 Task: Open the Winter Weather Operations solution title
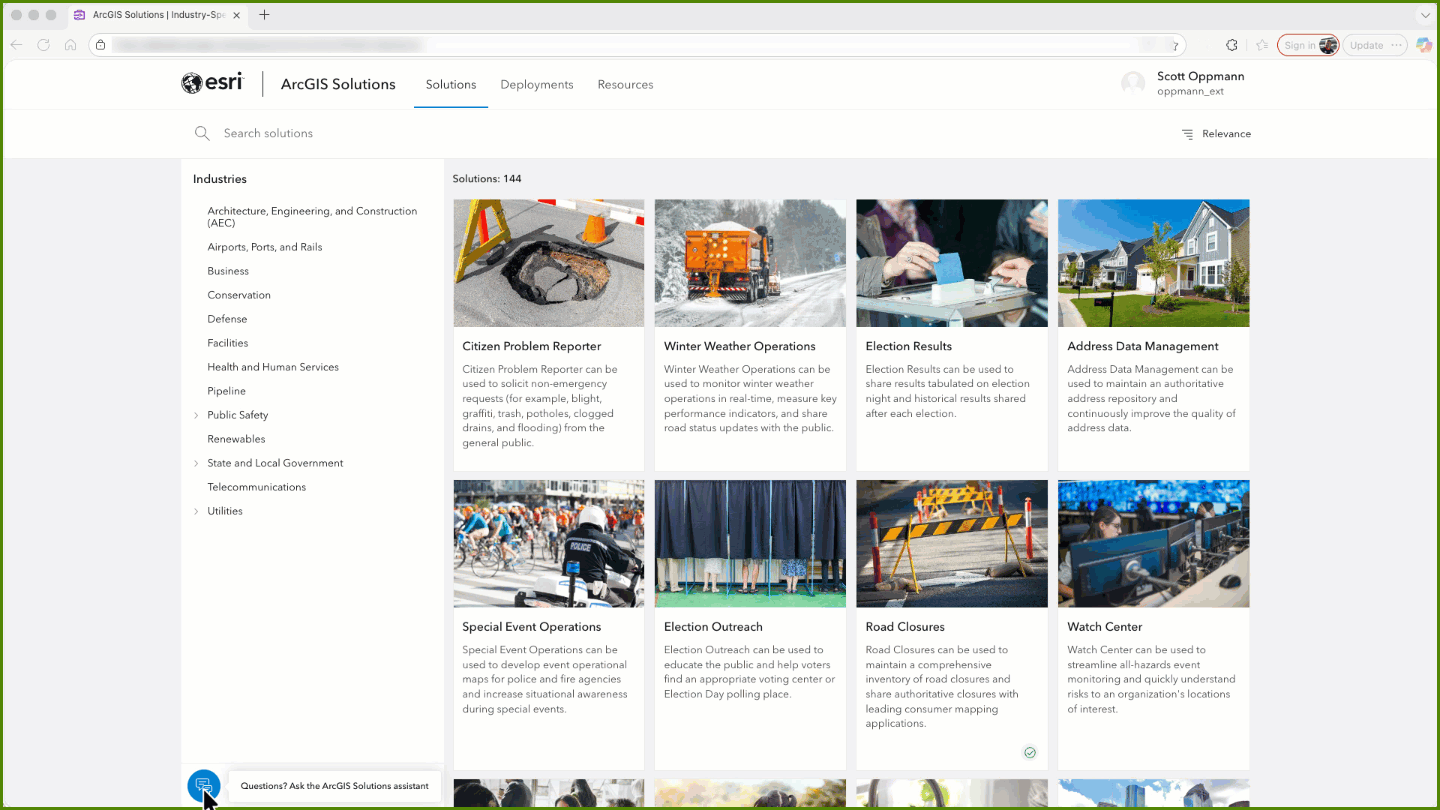(x=740, y=346)
